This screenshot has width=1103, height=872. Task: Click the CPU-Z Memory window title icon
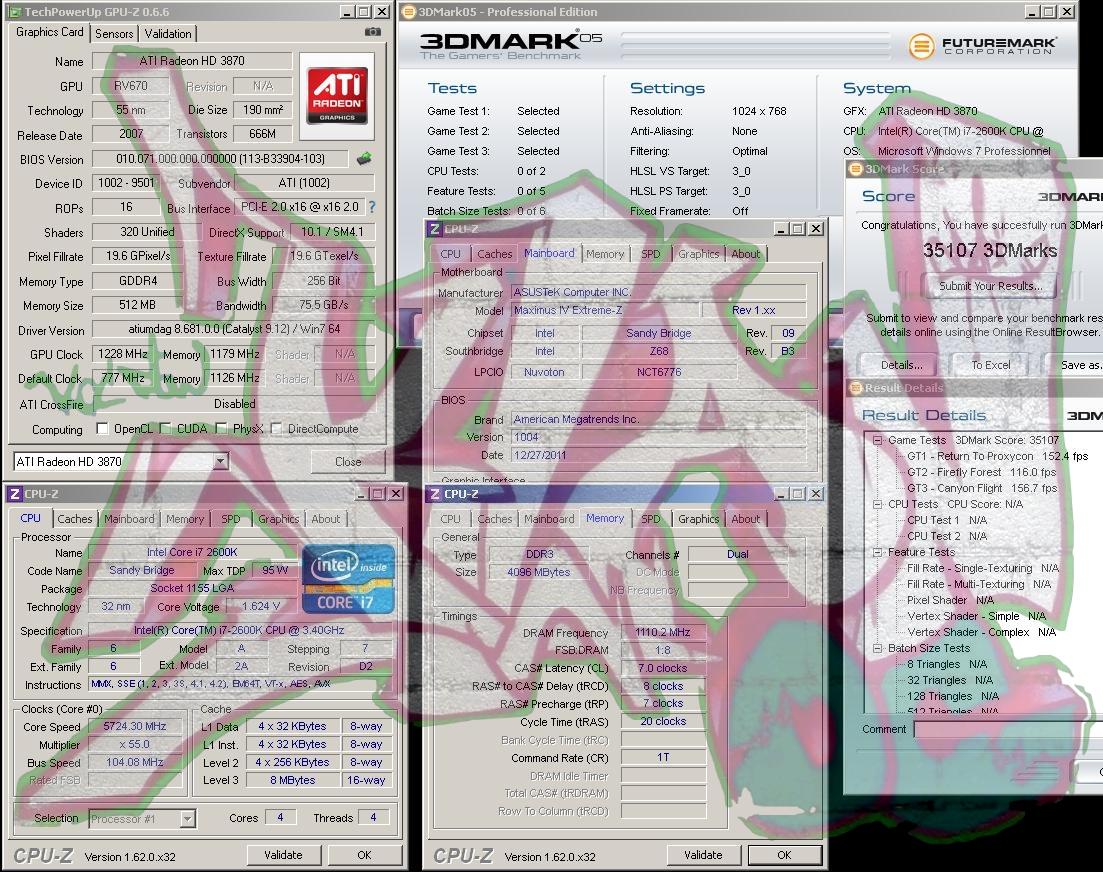pyautogui.click(x=435, y=494)
